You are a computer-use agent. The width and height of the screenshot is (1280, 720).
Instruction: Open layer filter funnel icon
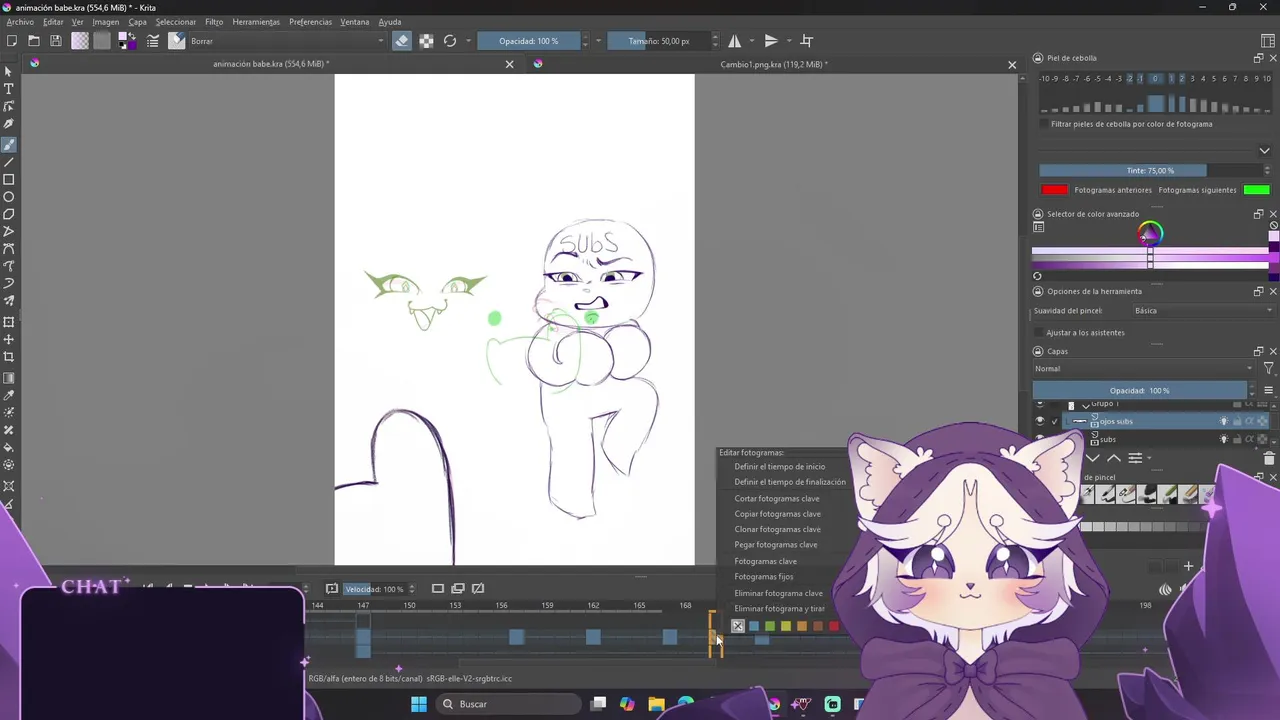1269,369
